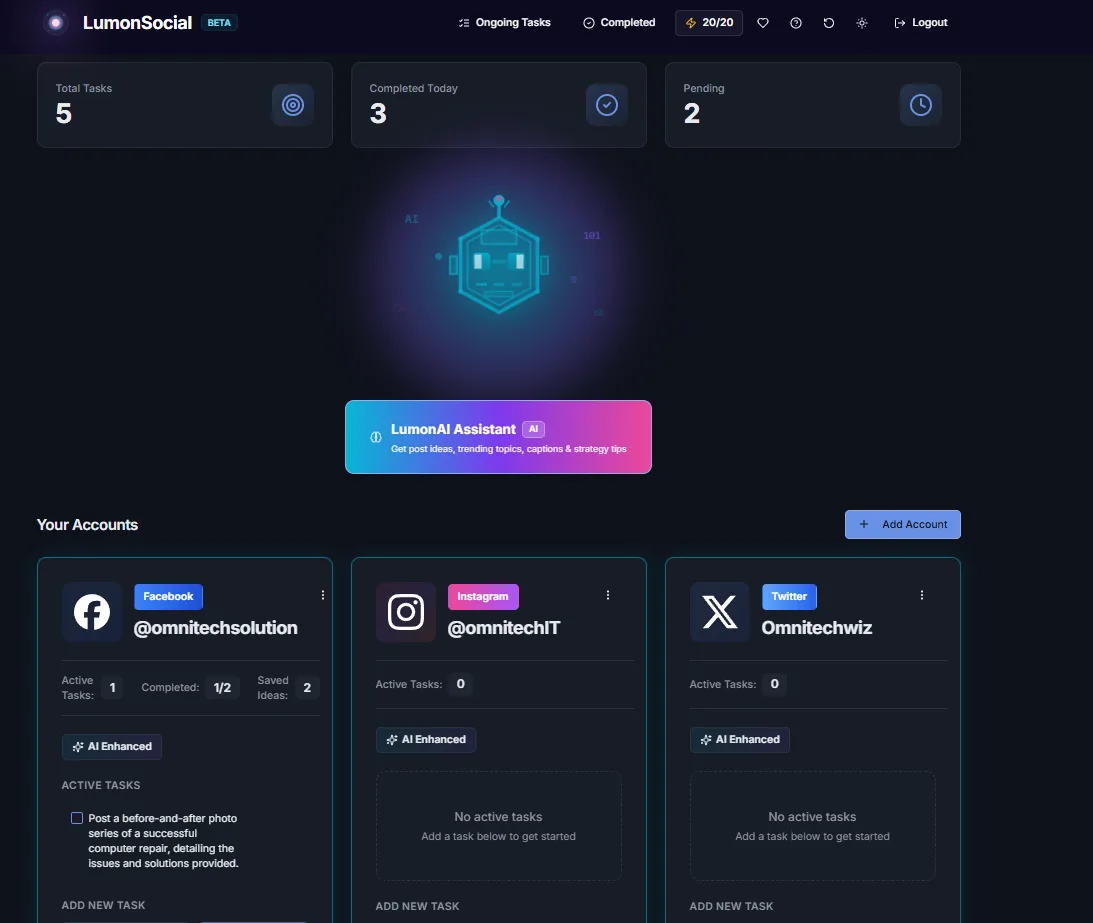Click the Completed 1/2 value
This screenshot has width=1093, height=923.
222,688
